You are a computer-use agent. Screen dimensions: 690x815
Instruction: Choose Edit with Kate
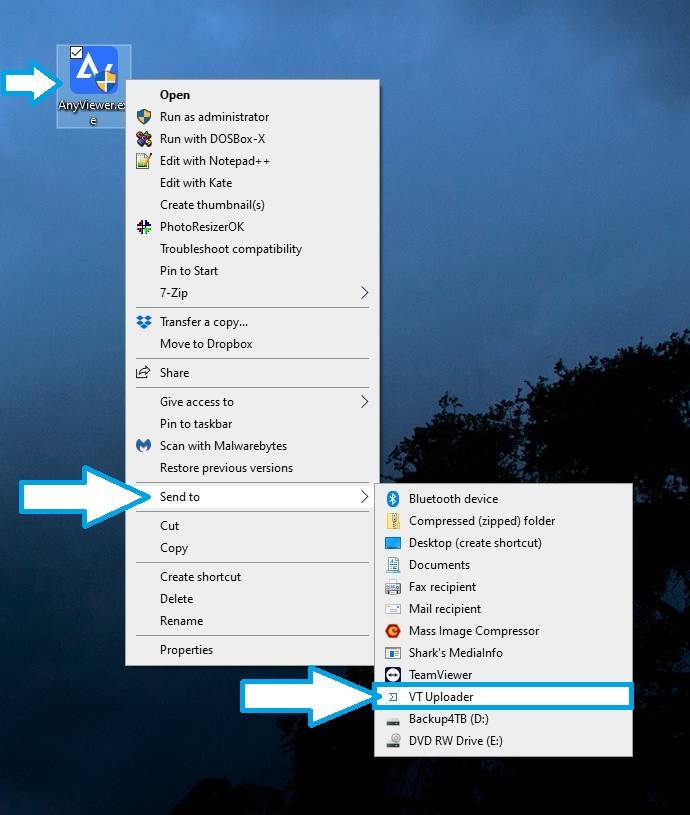tap(253, 182)
